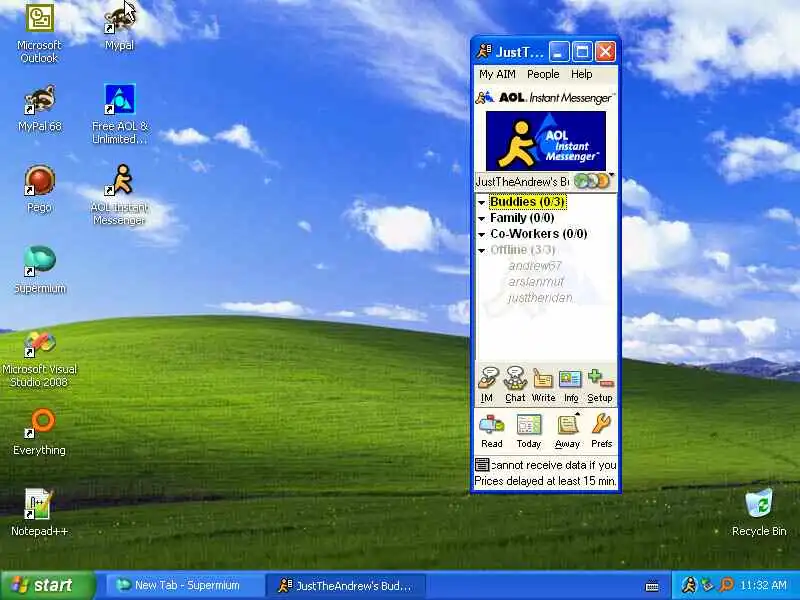Open the buddy Info icon
800x600 pixels.
click(570, 385)
